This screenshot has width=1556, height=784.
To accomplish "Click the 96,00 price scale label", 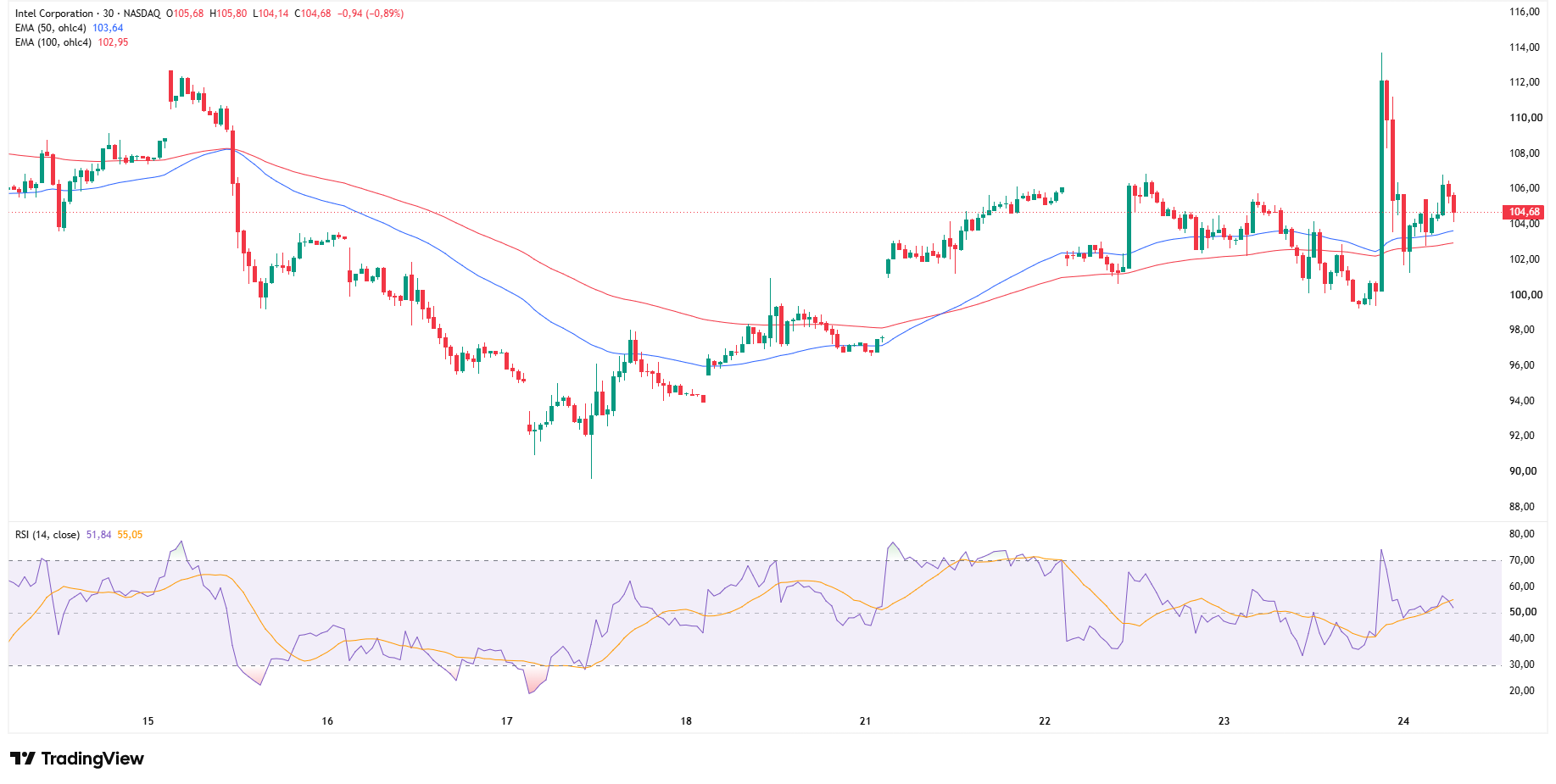I will [1522, 365].
